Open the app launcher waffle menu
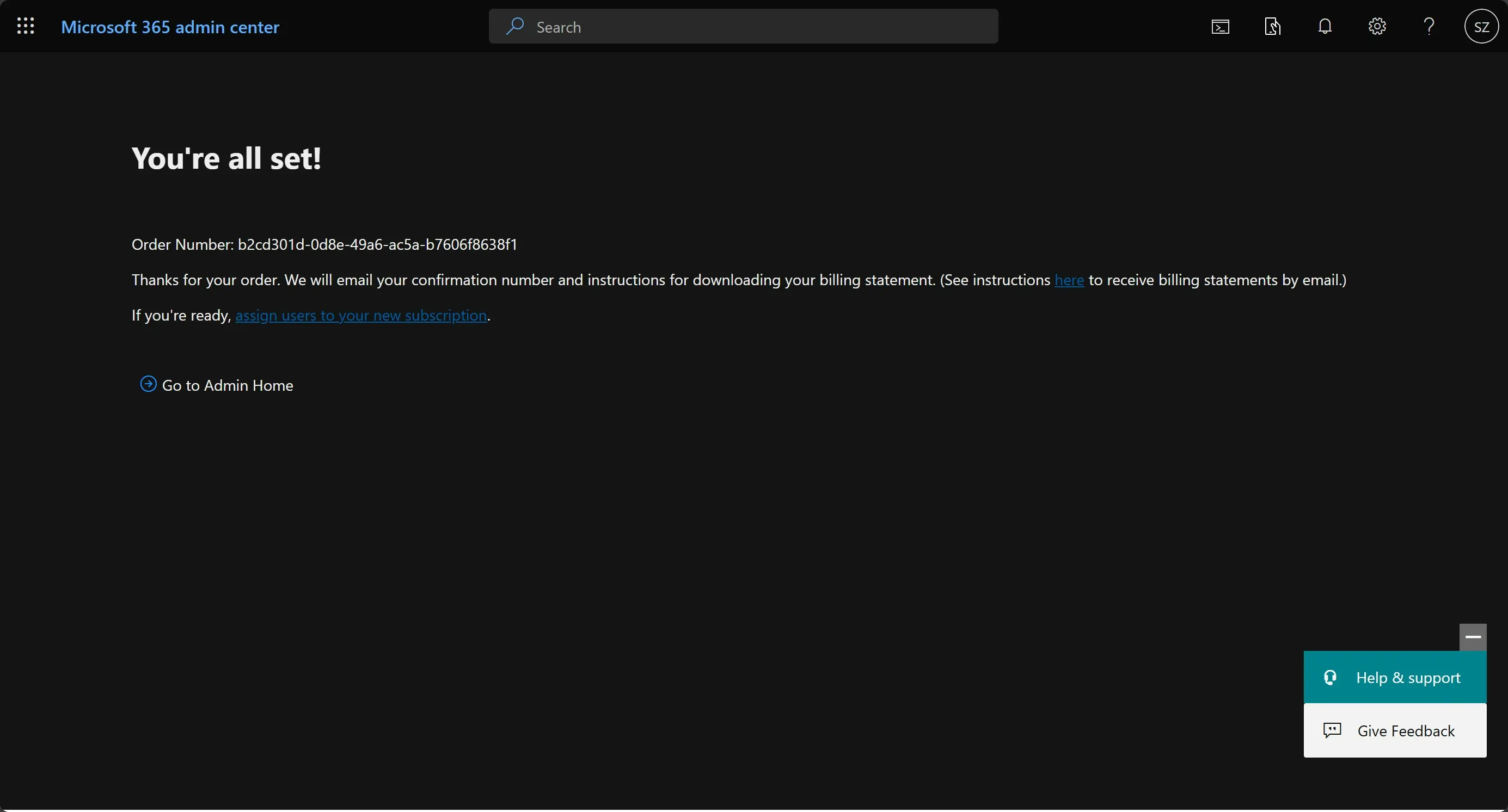Screen dimensions: 1508x812 pos(26,26)
